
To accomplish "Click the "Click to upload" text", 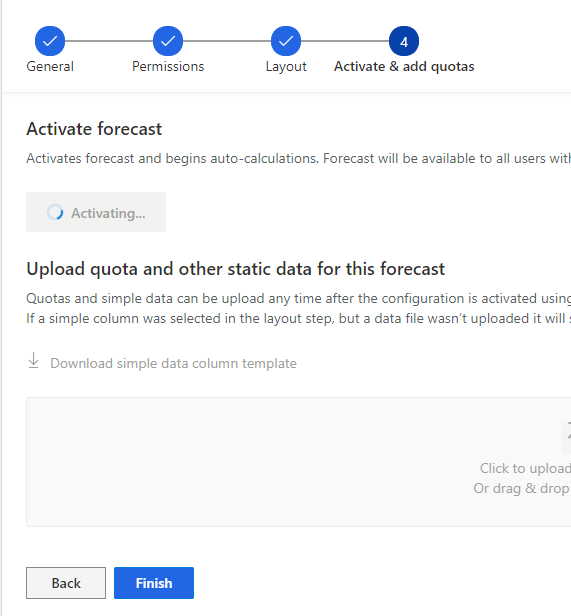I will pyautogui.click(x=525, y=468).
